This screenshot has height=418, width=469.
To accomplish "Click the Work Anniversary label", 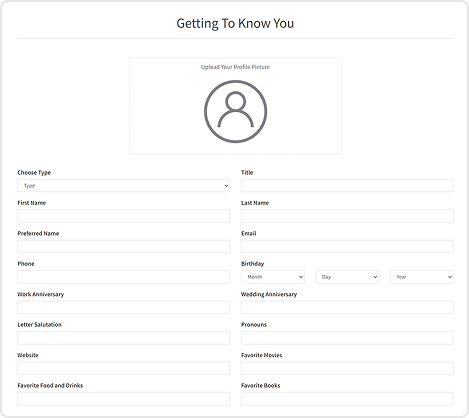I will pyautogui.click(x=41, y=294).
